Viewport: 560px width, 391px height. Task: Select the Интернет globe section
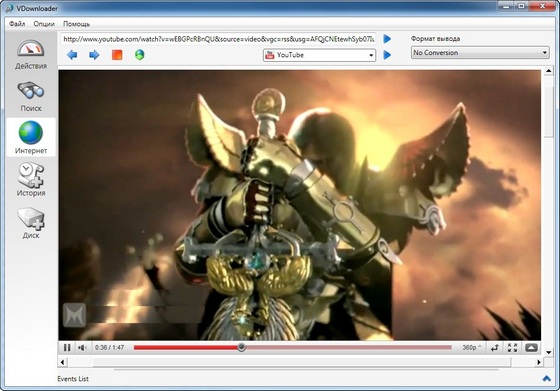(x=31, y=137)
